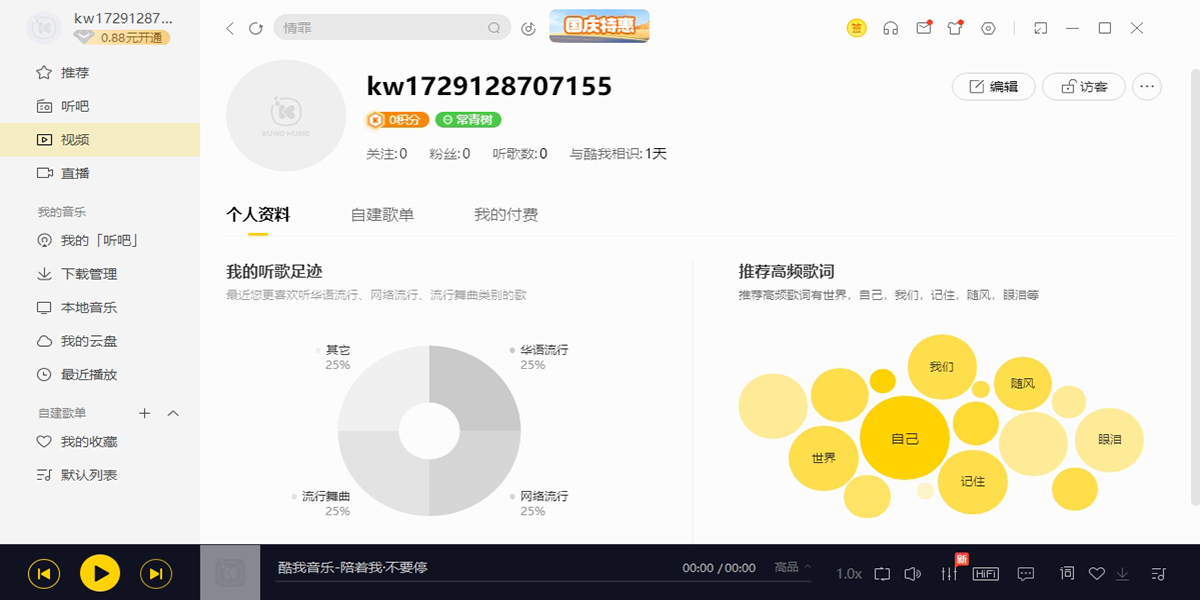Click the search magnifier icon
This screenshot has width=1200, height=600.
(494, 28)
